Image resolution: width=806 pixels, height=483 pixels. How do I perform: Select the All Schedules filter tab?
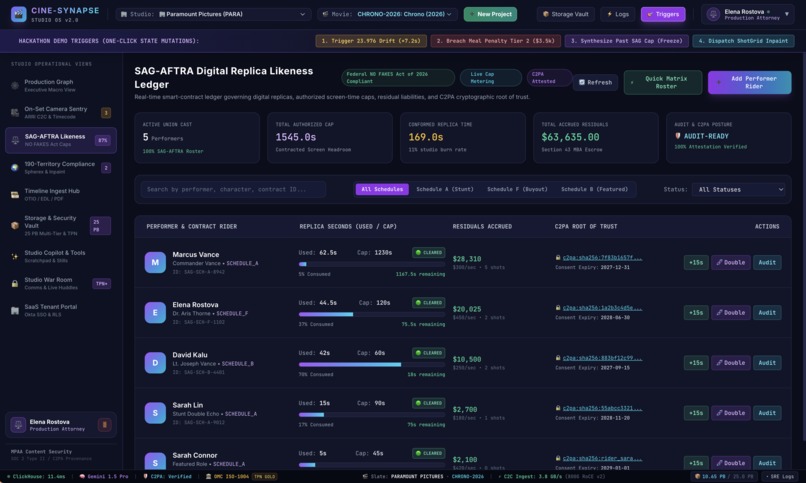pos(382,190)
